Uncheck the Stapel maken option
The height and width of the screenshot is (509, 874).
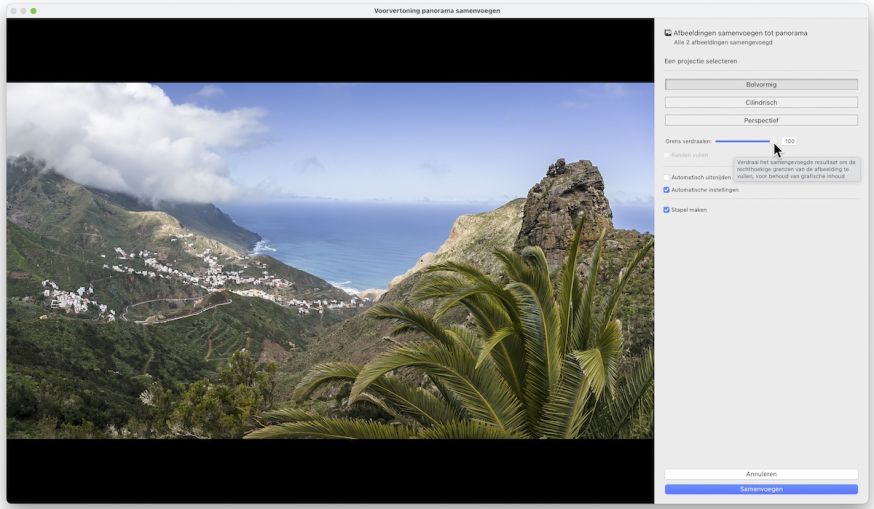coord(667,210)
